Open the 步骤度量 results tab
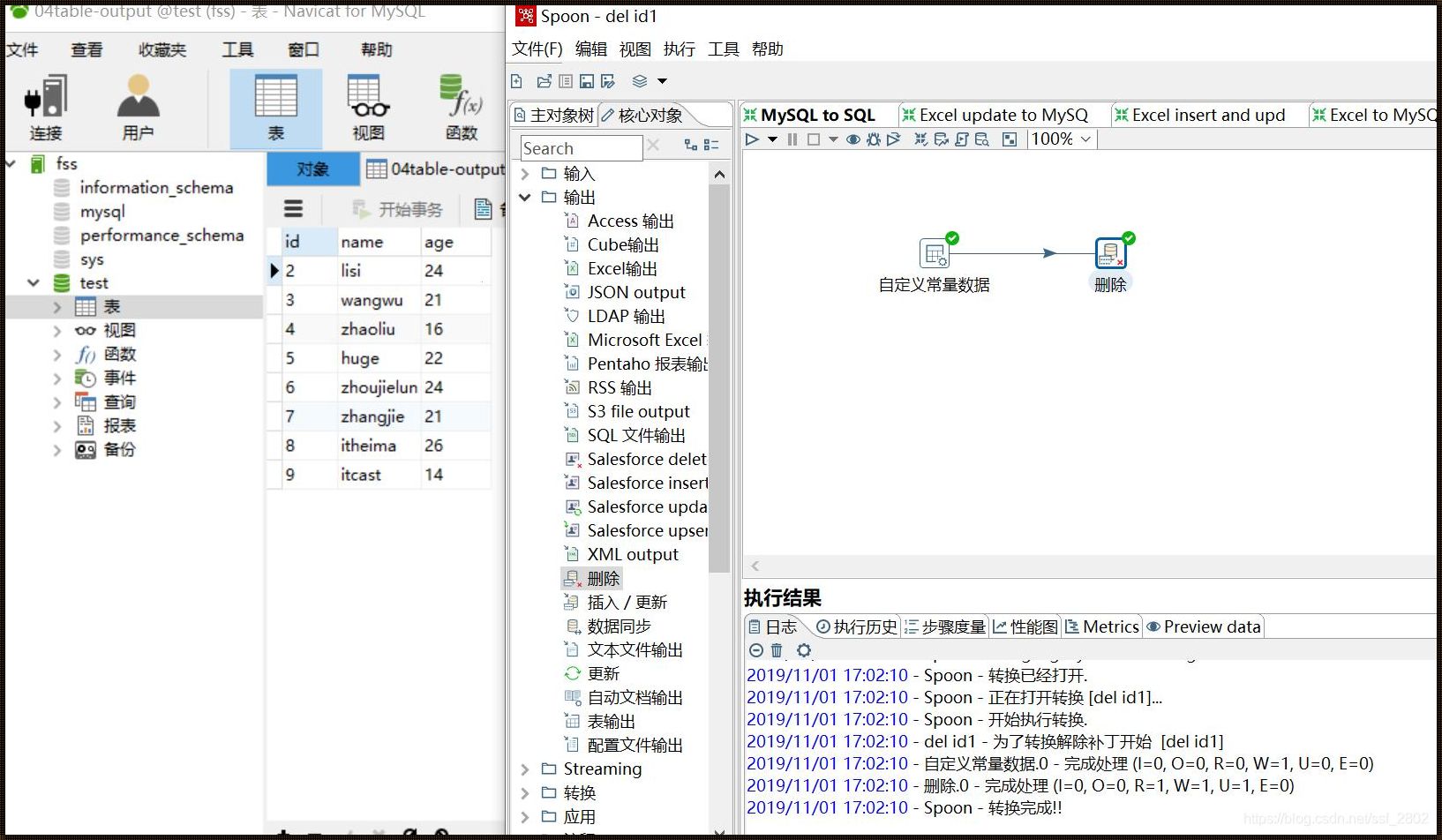The width and height of the screenshot is (1442, 840). [x=945, y=627]
